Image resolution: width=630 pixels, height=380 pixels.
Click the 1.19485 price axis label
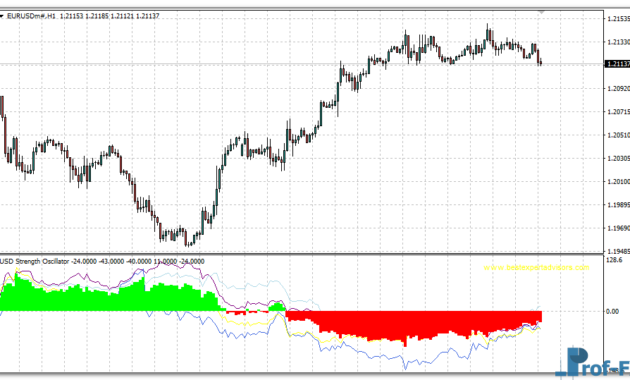pyautogui.click(x=618, y=251)
